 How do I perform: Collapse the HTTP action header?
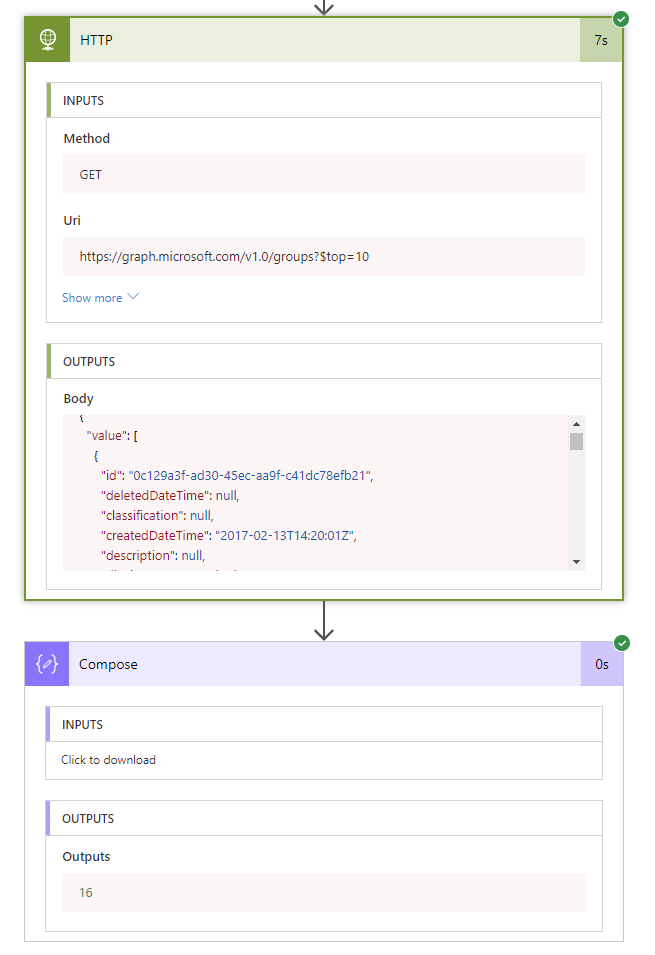320,40
